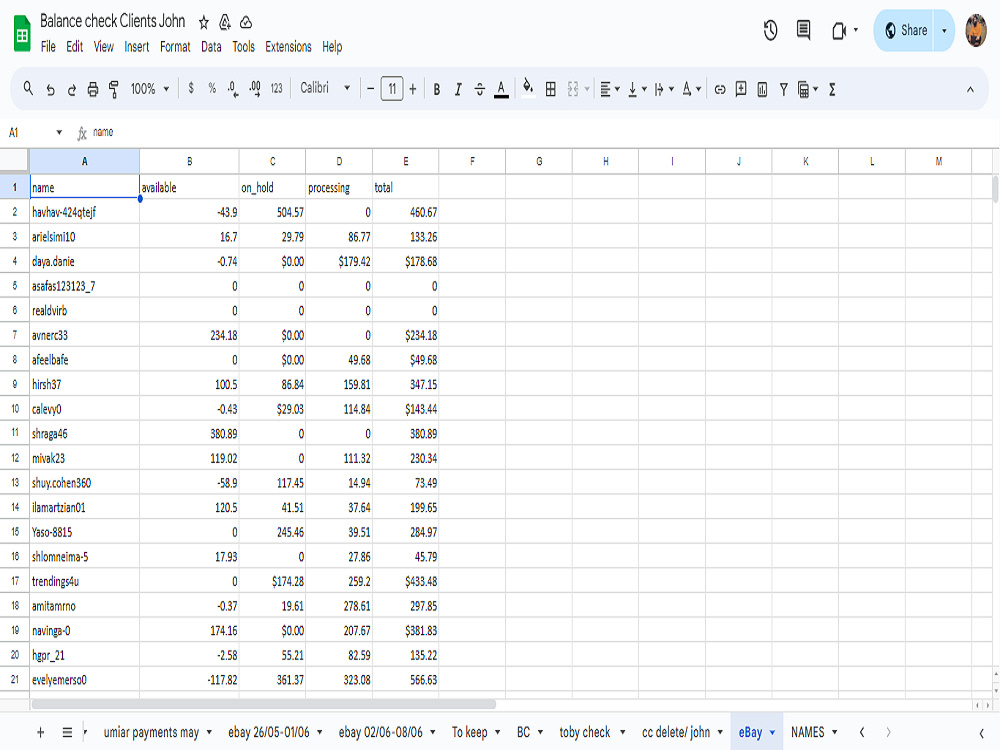Click the move to Drive icon

pyautogui.click(x=224, y=23)
